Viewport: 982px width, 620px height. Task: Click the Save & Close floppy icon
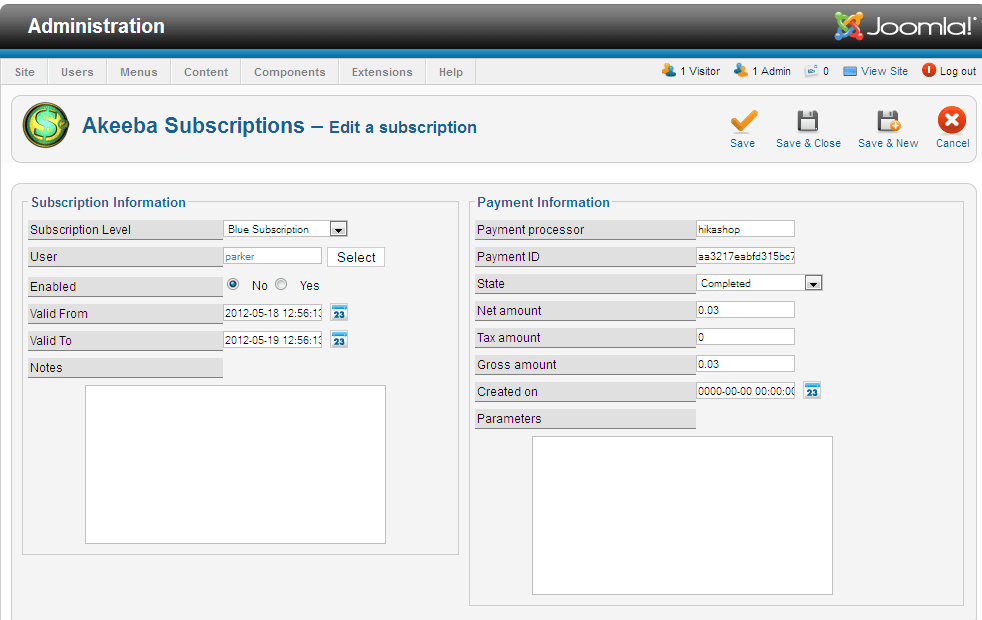pyautogui.click(x=807, y=121)
